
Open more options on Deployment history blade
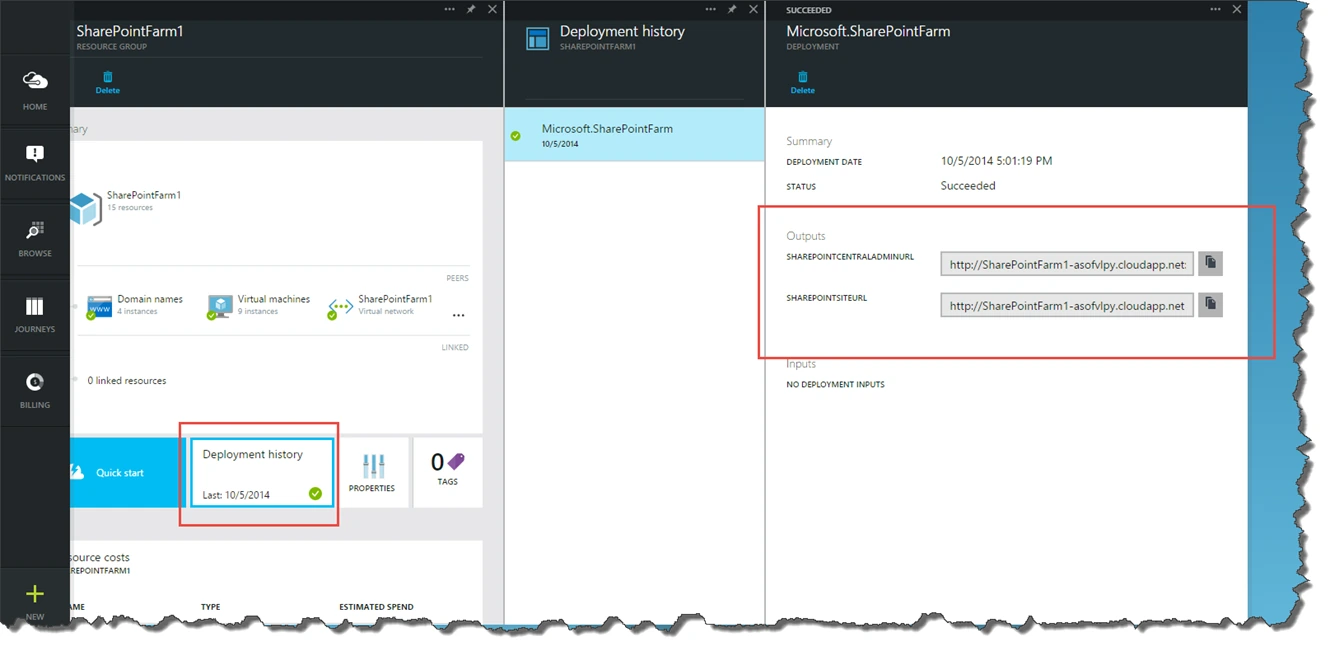pos(711,9)
